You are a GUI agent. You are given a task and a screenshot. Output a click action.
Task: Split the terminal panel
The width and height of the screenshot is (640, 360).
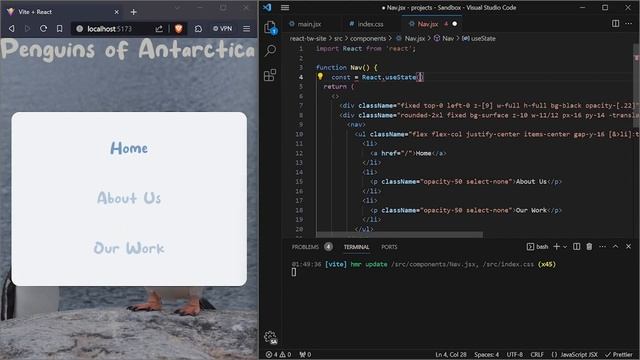[x=576, y=247]
